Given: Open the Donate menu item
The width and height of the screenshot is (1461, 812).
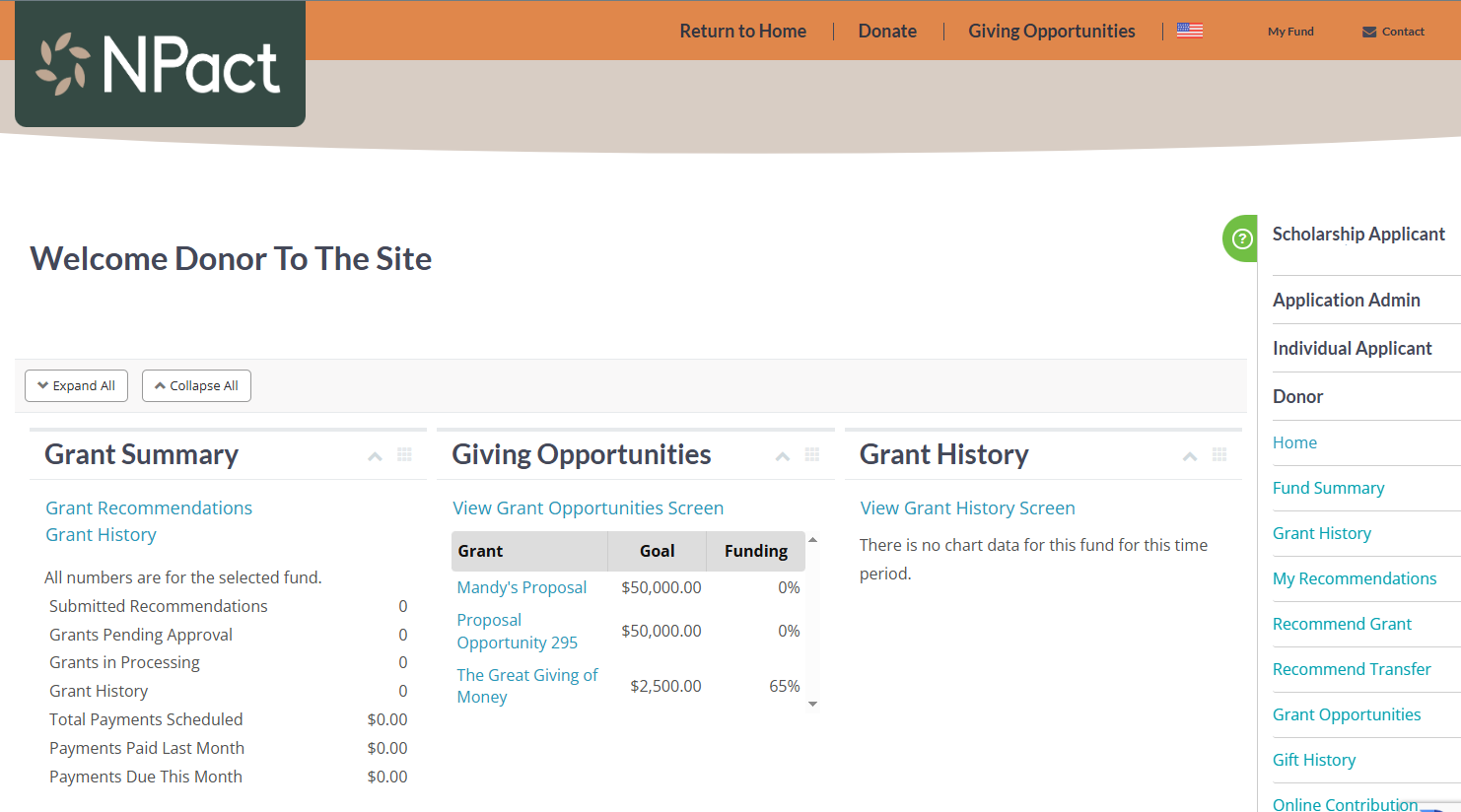Looking at the screenshot, I should [887, 31].
